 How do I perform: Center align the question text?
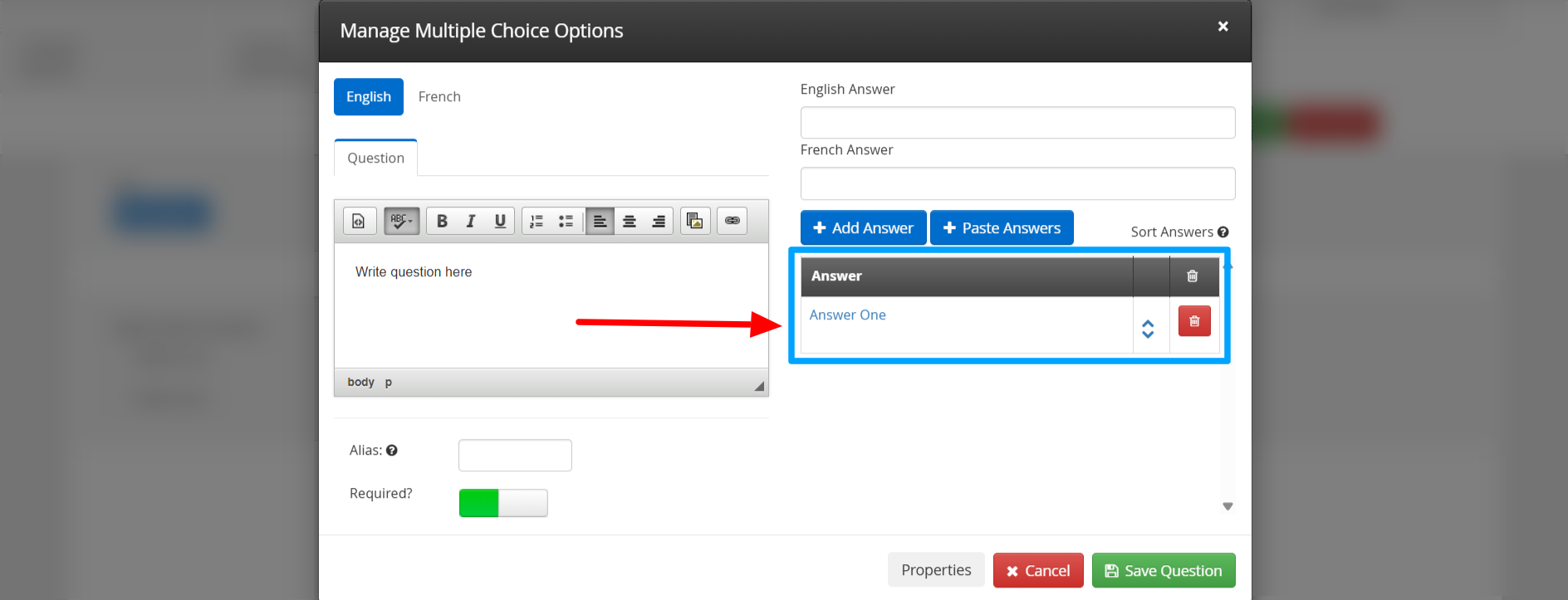630,221
